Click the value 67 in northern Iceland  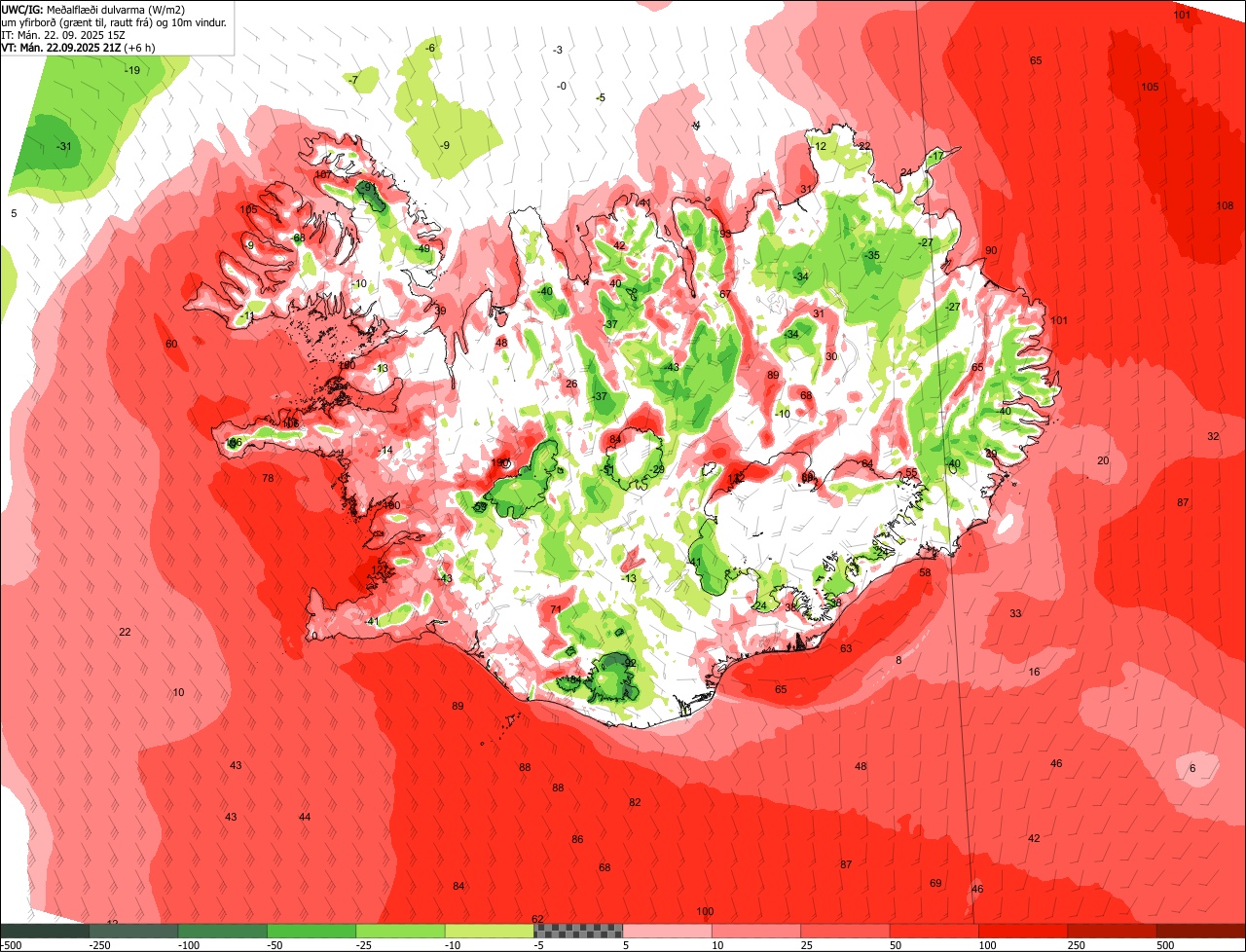(x=725, y=294)
